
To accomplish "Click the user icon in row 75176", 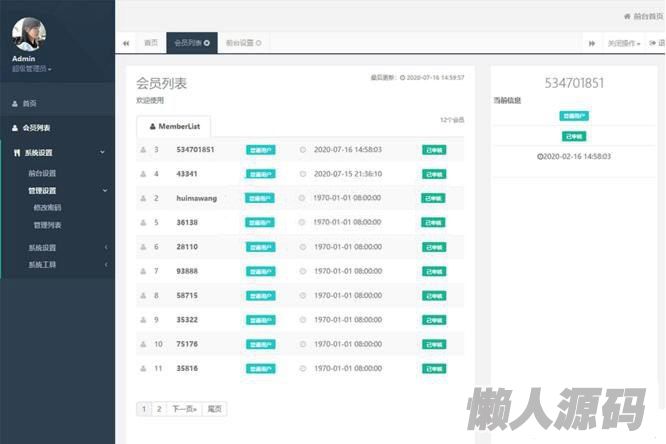I will pyautogui.click(x=143, y=344).
